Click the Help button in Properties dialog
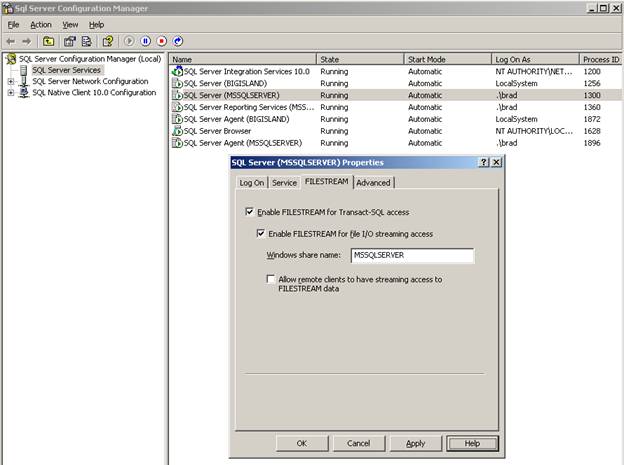Screen dimensions: 624x465 coord(472,443)
